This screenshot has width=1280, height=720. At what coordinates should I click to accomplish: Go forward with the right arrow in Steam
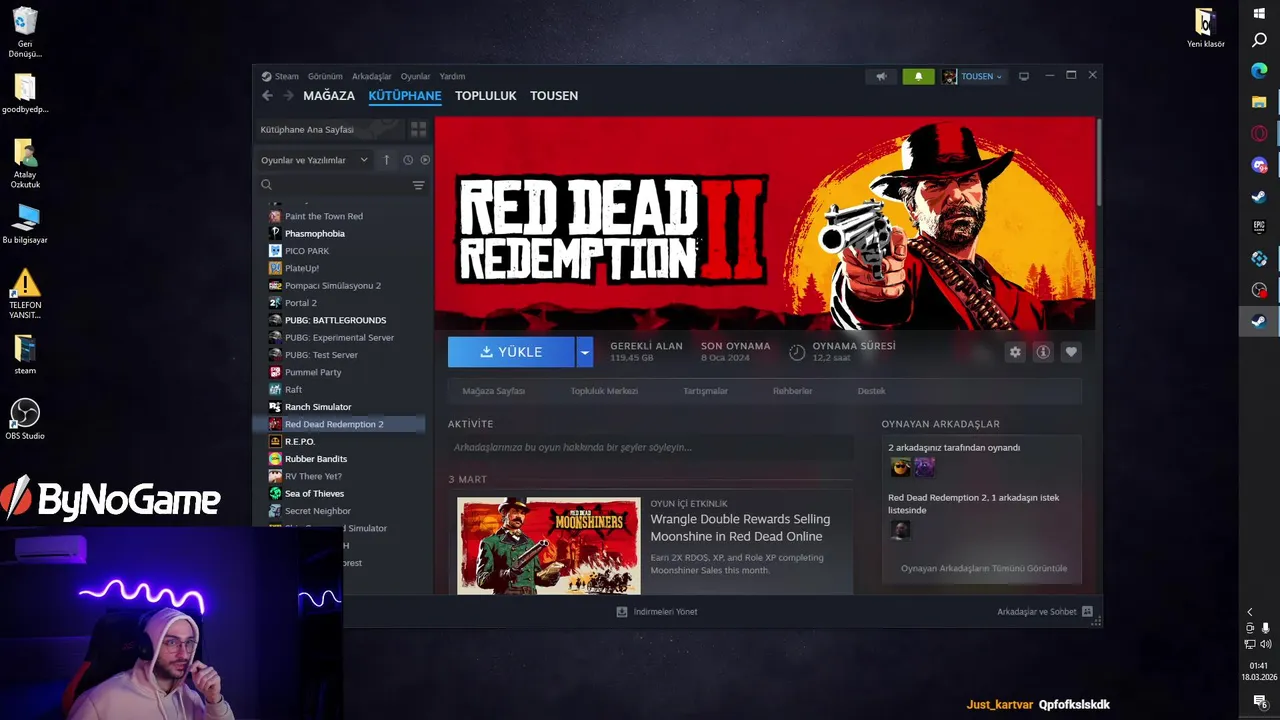click(289, 96)
